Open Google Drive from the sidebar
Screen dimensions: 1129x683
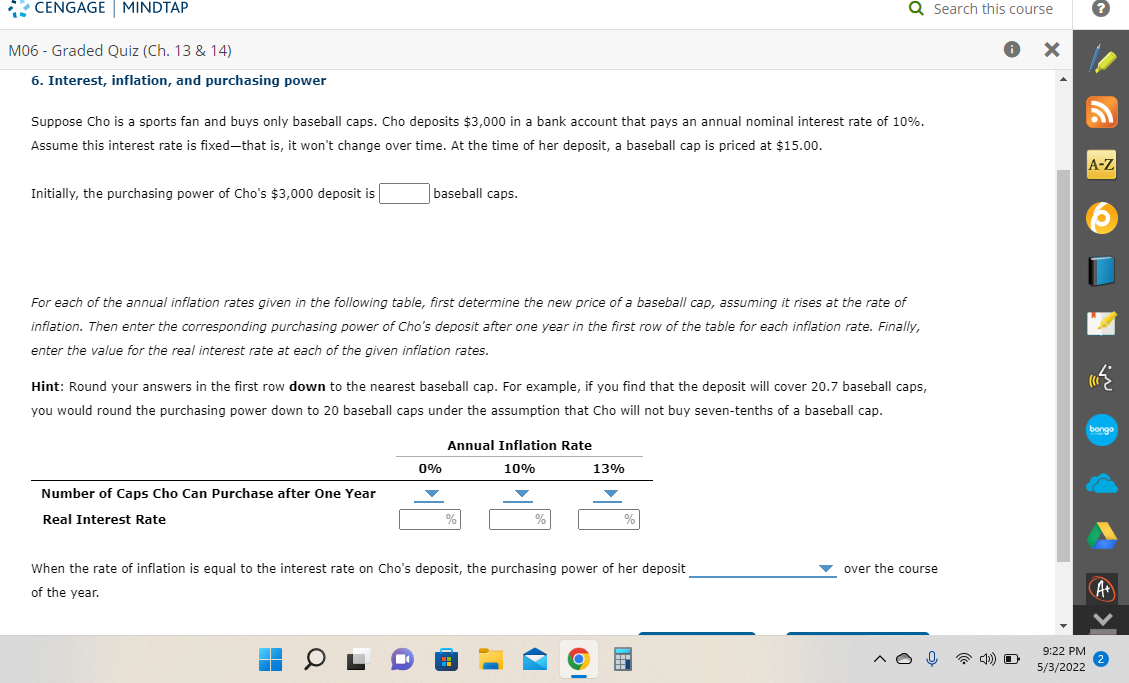1101,536
